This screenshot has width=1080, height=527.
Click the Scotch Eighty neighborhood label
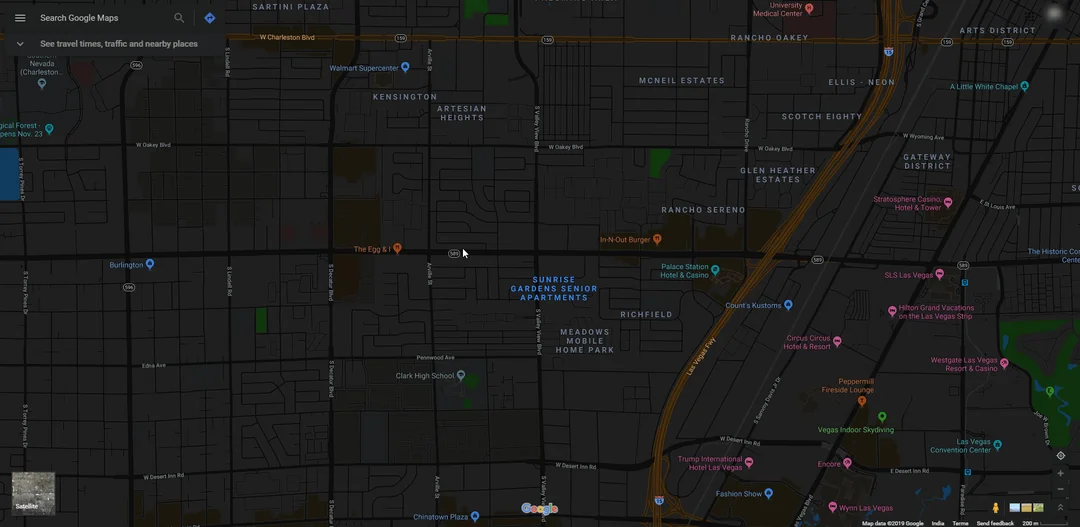821,116
